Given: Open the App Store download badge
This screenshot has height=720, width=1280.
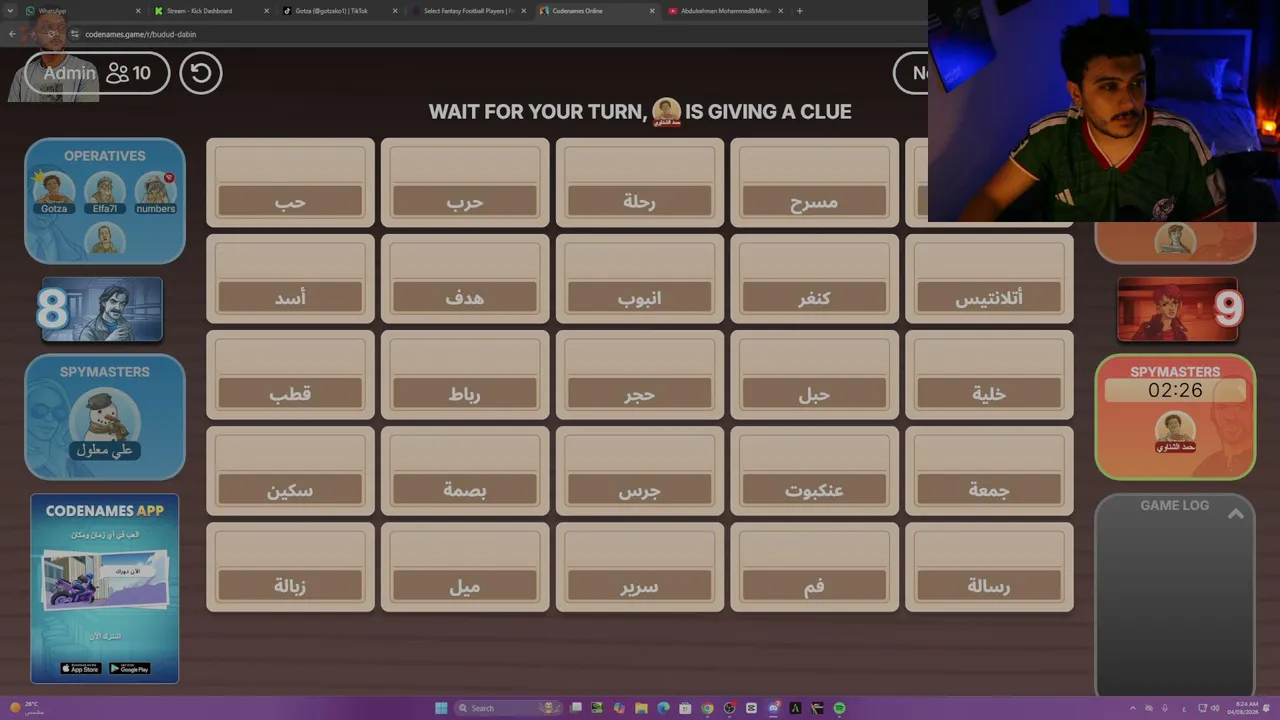Looking at the screenshot, I should point(80,668).
